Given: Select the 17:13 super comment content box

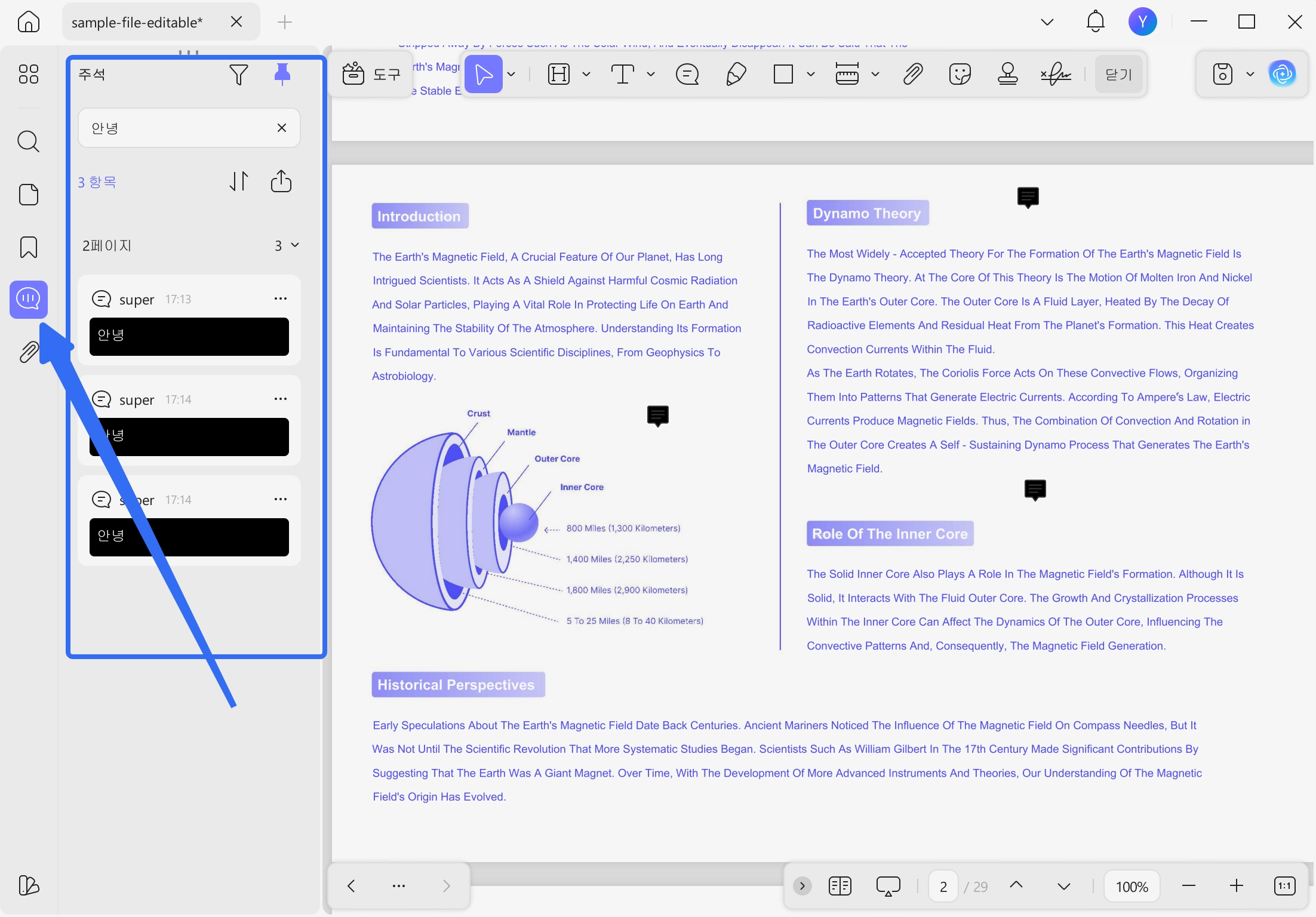Looking at the screenshot, I should pyautogui.click(x=189, y=337).
